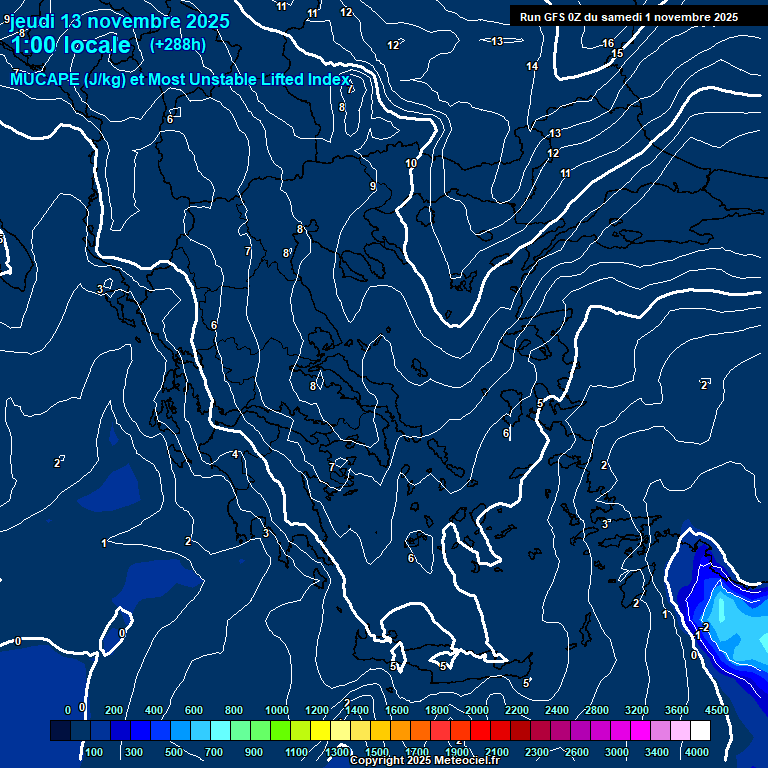This screenshot has width=768, height=768.
Task: Click the '16' contour label on the map
Action: coord(608,44)
